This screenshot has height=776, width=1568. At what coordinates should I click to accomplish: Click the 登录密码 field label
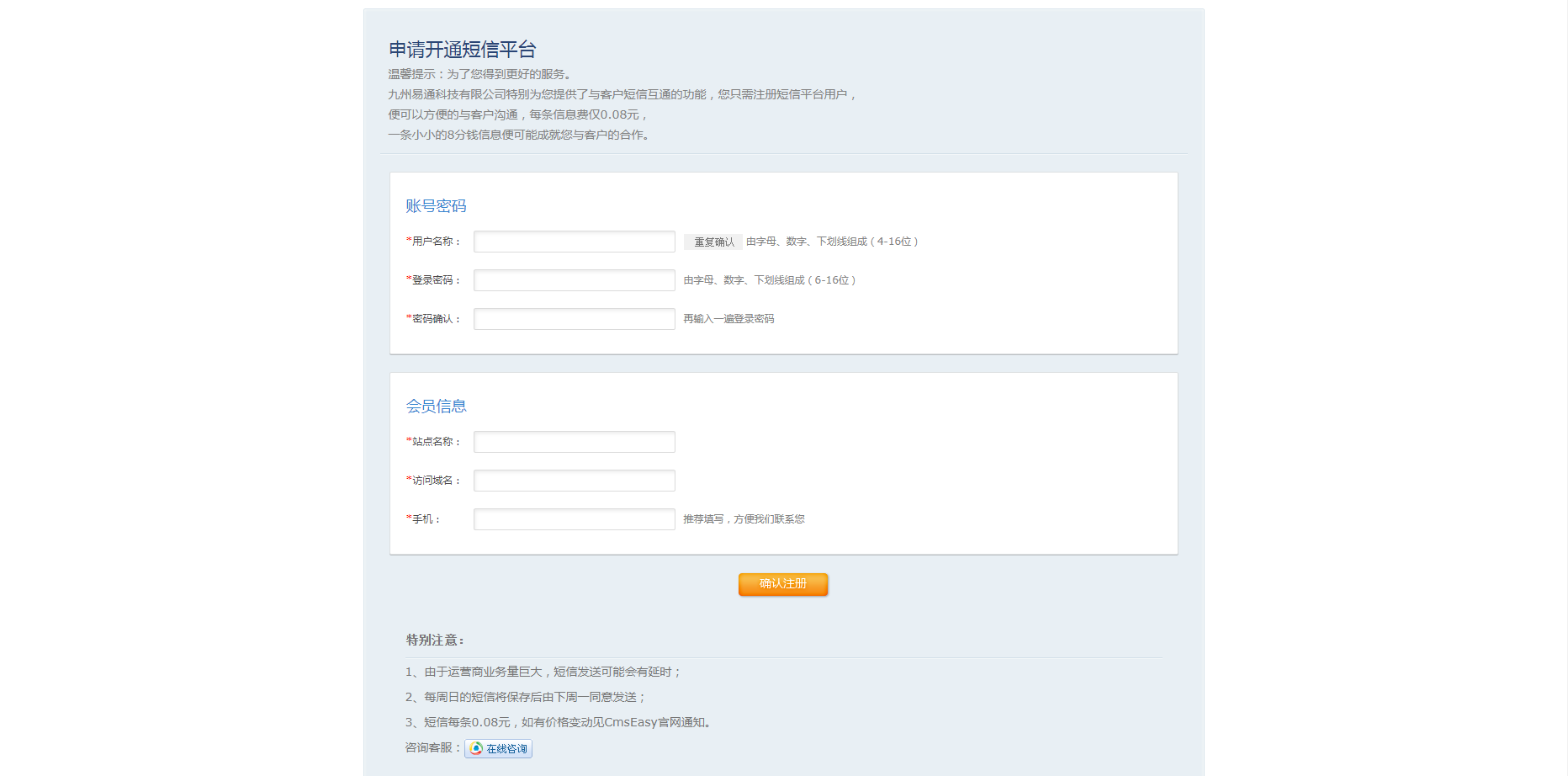(x=435, y=280)
